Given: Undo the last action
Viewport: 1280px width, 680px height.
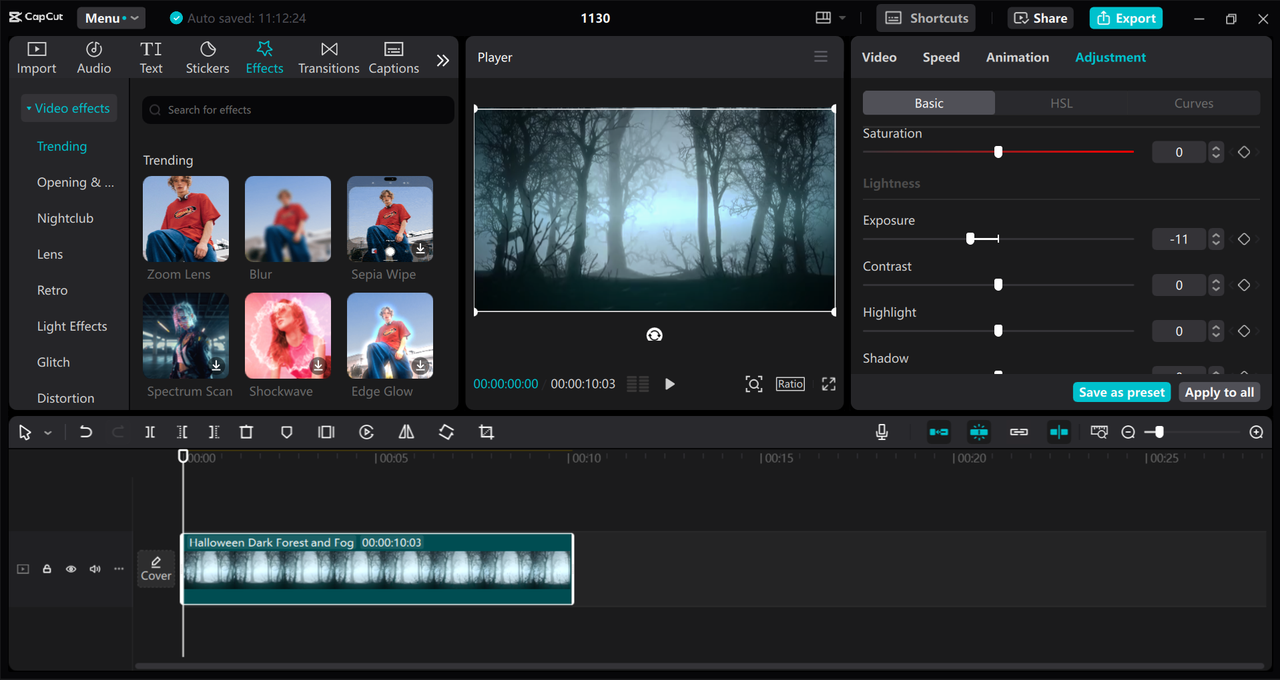Looking at the screenshot, I should click(86, 432).
